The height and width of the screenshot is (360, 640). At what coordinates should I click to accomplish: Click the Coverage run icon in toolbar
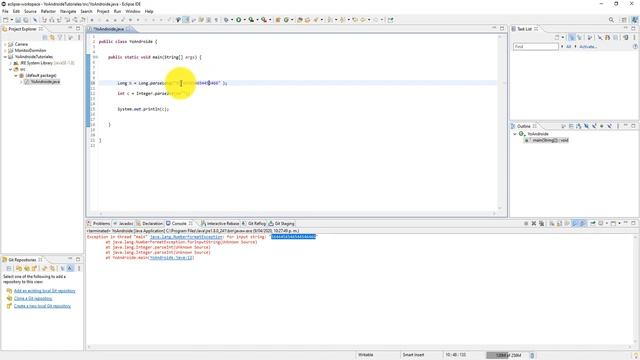(251, 20)
